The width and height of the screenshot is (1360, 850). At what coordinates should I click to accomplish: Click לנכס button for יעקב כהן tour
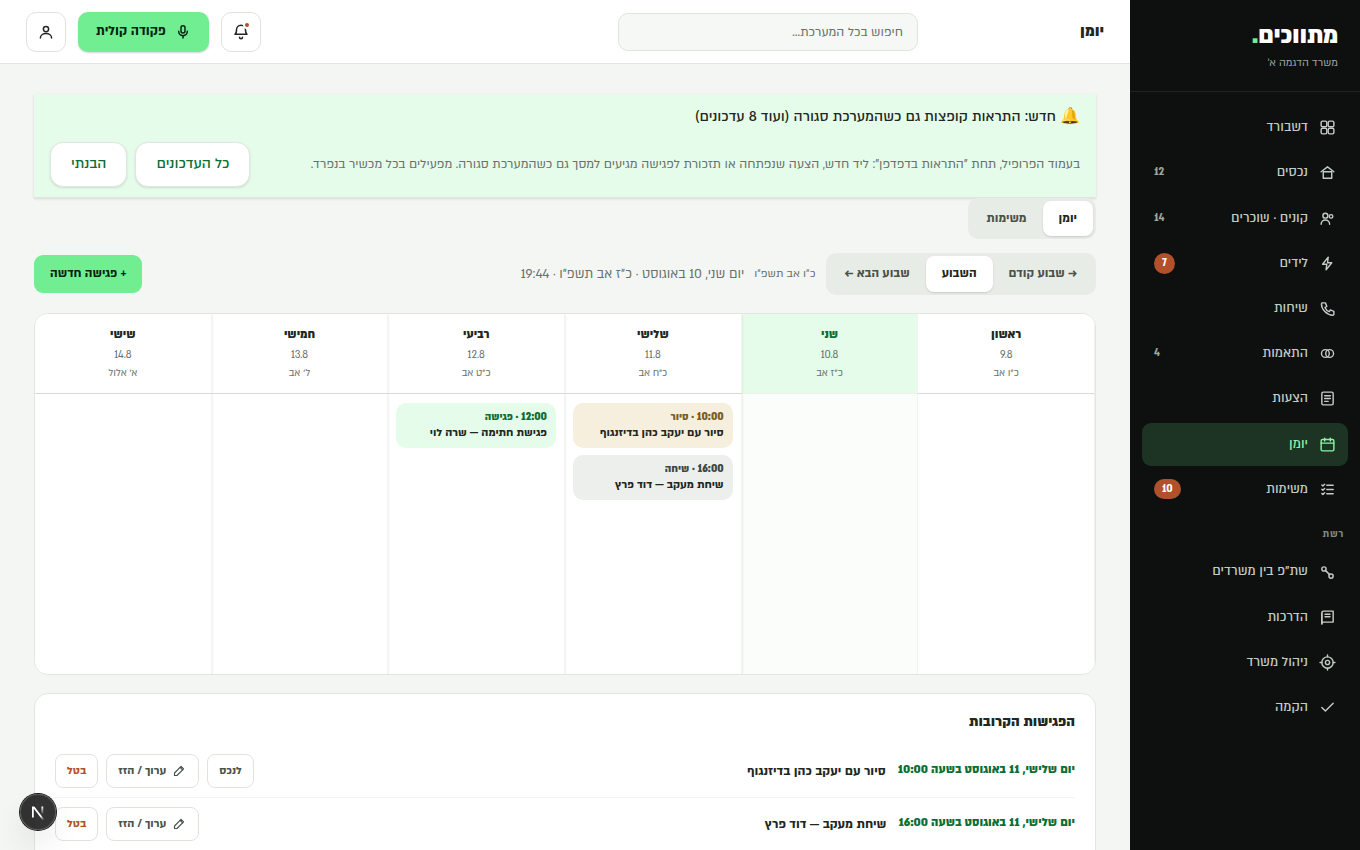point(231,771)
